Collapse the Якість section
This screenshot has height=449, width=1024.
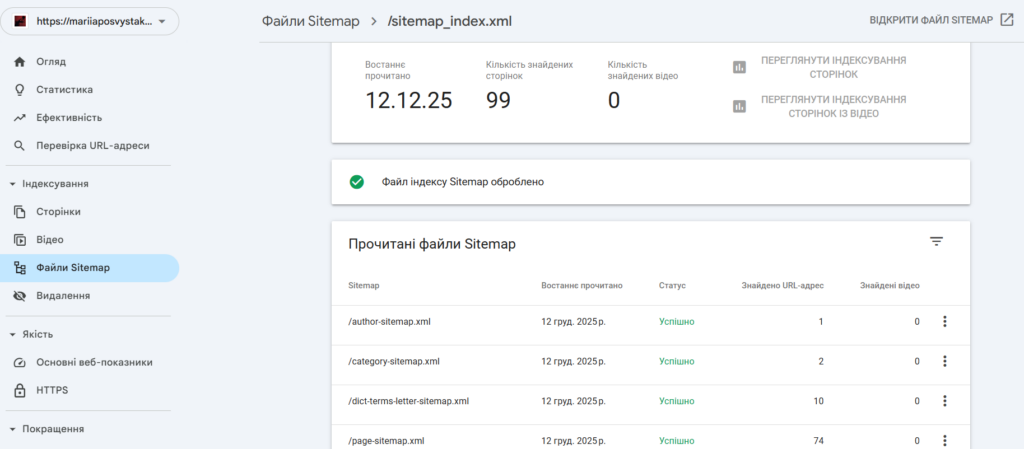click(x=12, y=334)
